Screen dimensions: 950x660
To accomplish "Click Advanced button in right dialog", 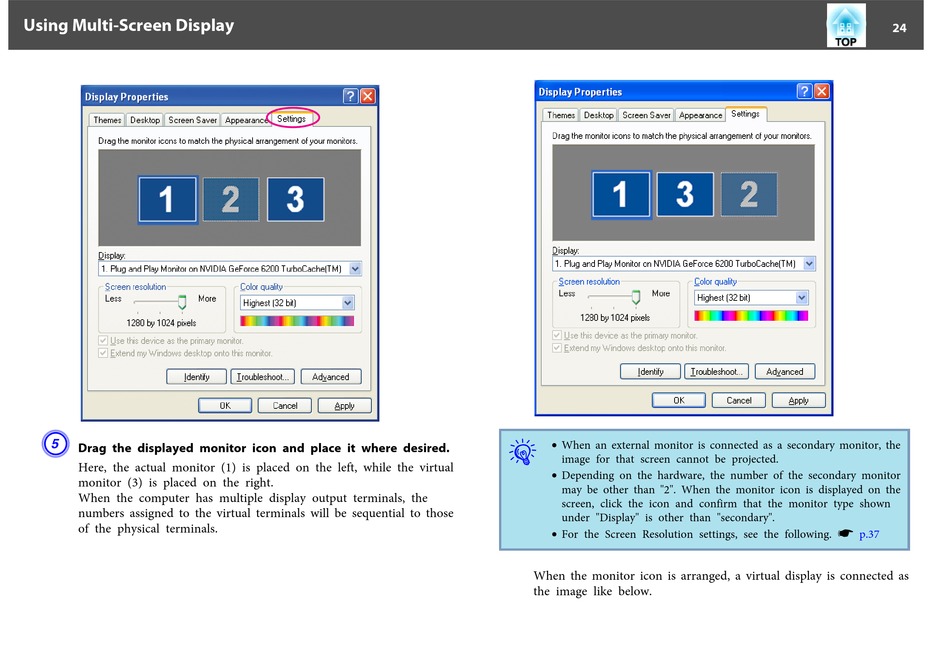I will [785, 372].
